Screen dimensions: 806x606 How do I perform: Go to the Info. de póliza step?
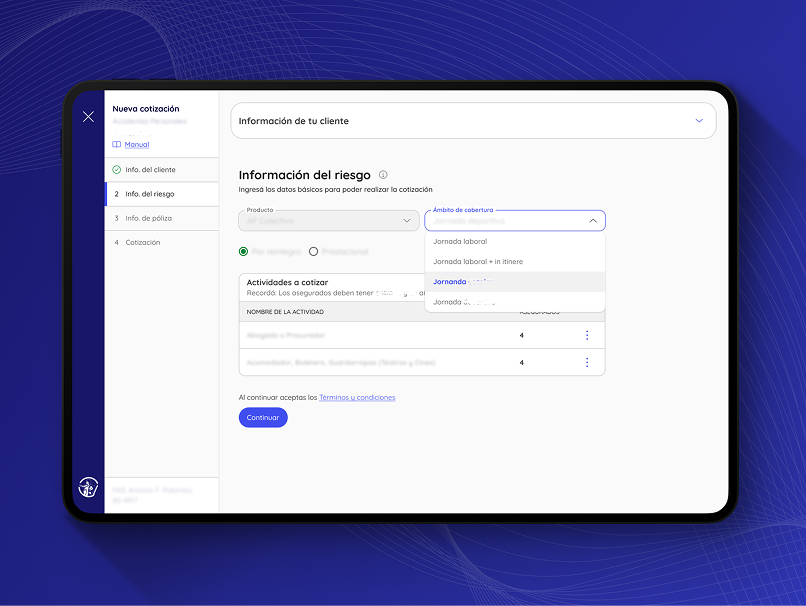[x=149, y=218]
